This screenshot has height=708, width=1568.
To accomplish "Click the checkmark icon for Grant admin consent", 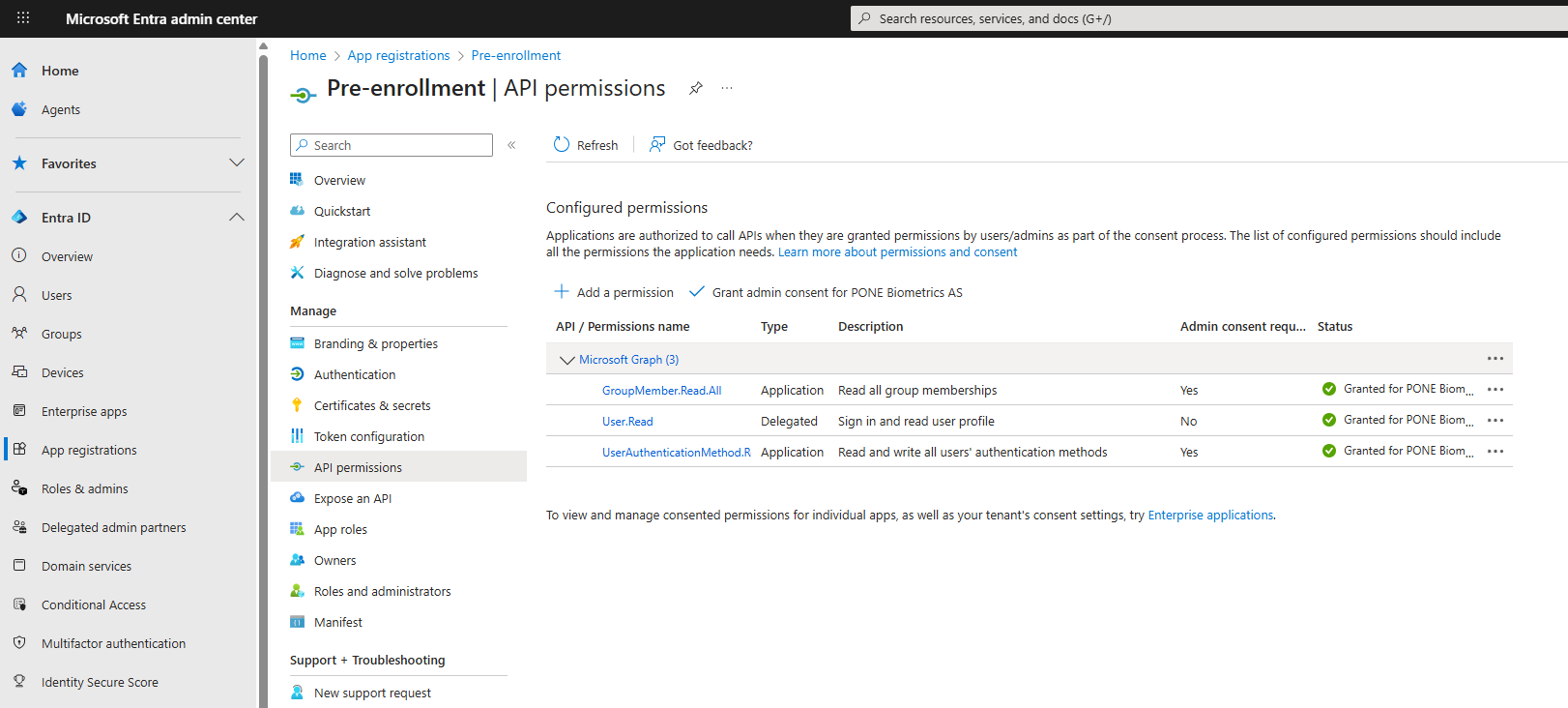I will 697,292.
